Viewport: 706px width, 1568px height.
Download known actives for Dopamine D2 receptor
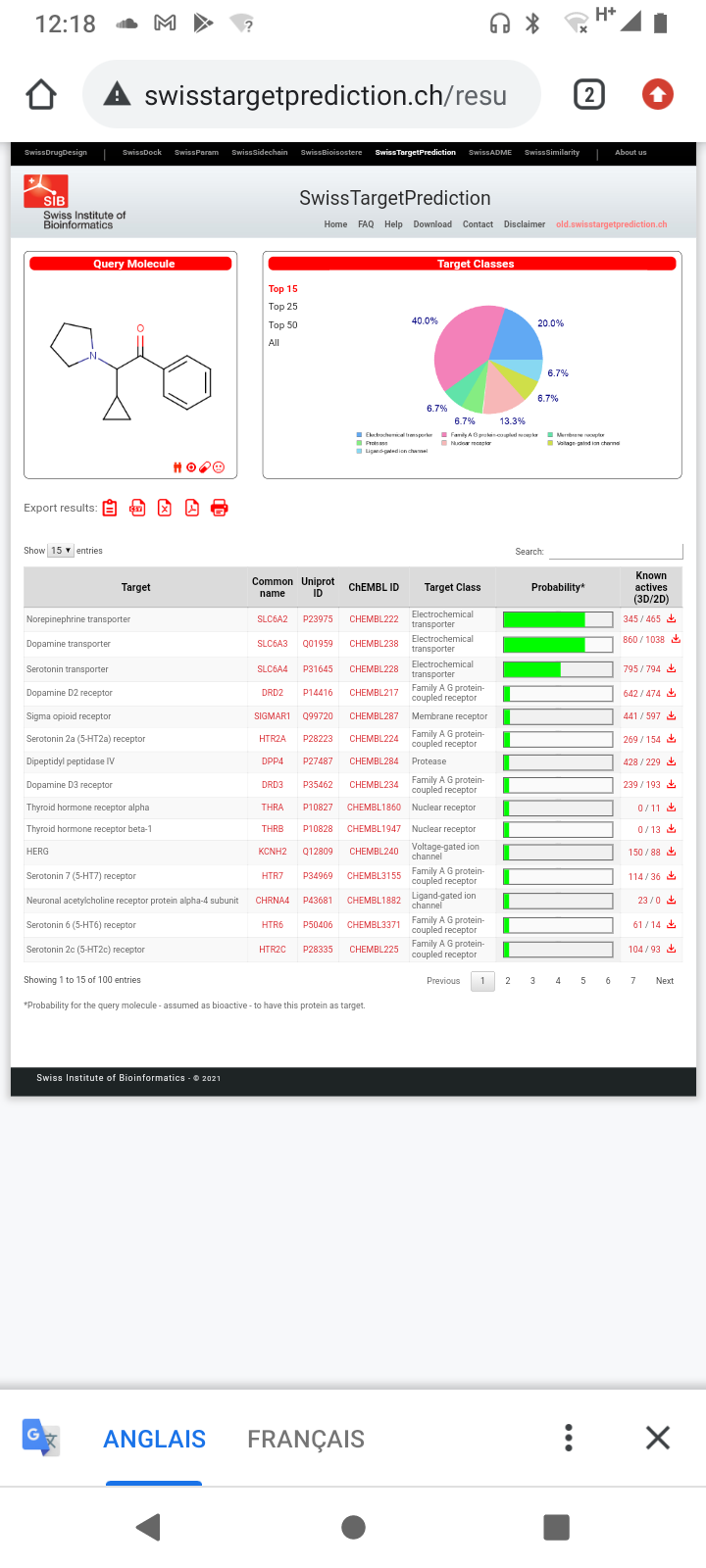coord(672,693)
